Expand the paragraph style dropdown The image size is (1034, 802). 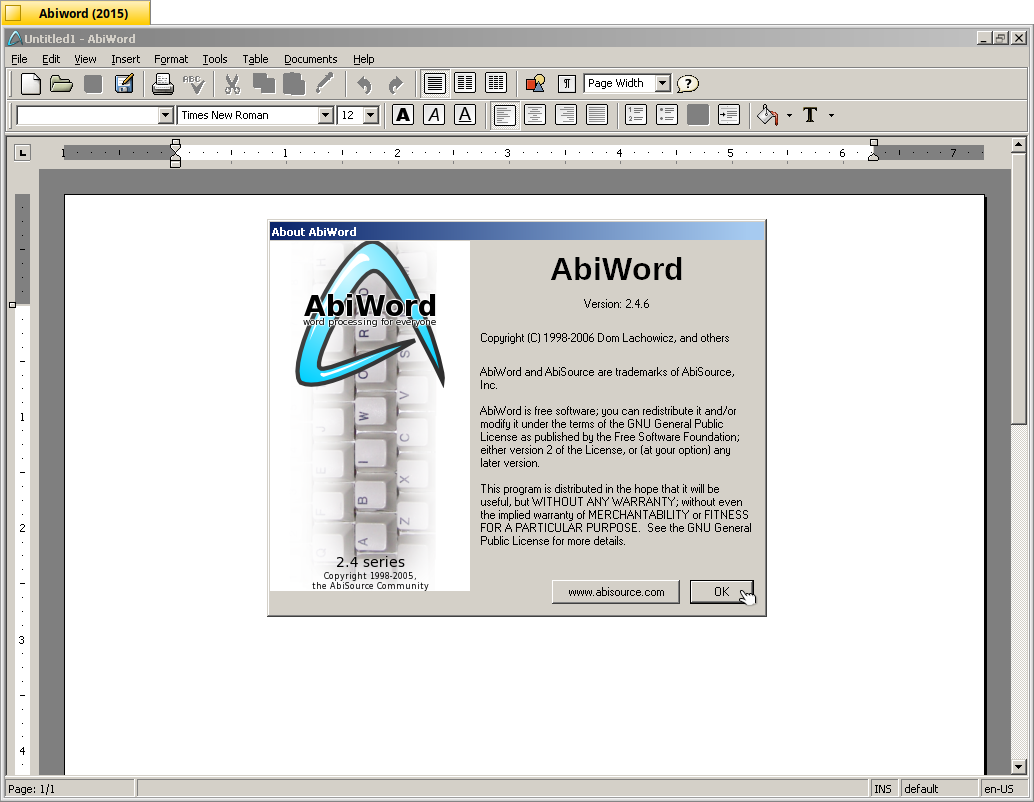[166, 115]
